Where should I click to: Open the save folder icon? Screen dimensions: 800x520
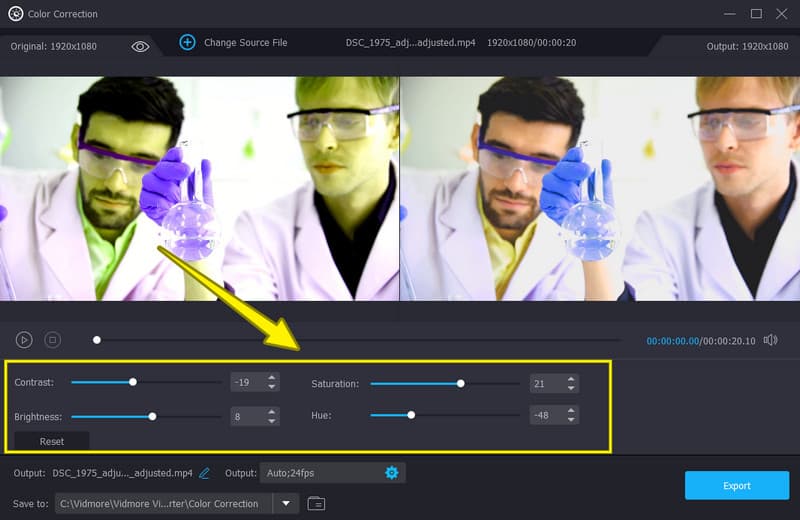(316, 503)
